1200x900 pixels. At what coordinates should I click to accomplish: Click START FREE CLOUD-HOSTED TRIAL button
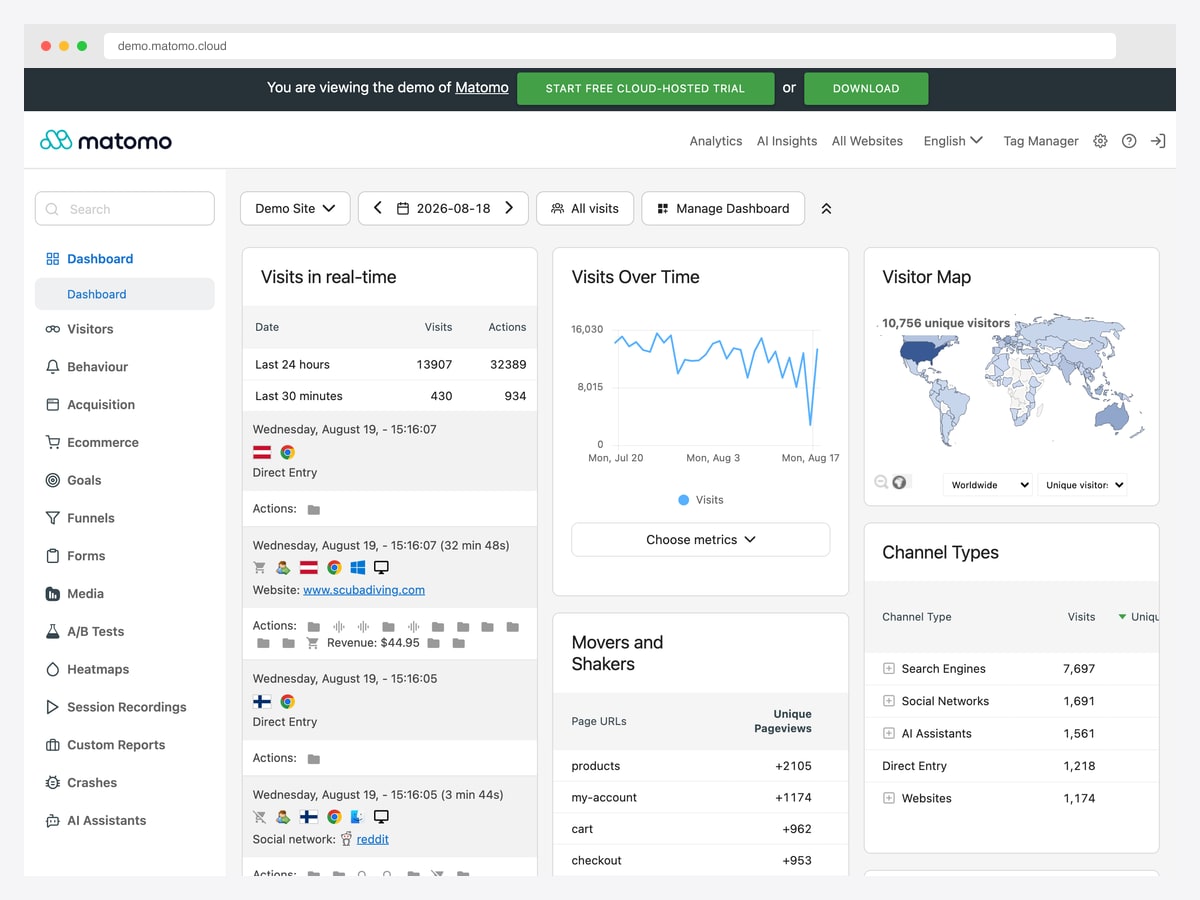pyautogui.click(x=645, y=88)
